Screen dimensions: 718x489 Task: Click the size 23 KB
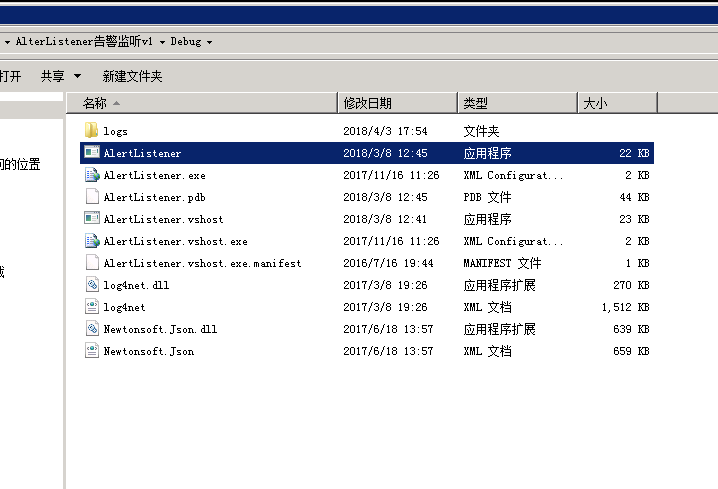pos(635,219)
